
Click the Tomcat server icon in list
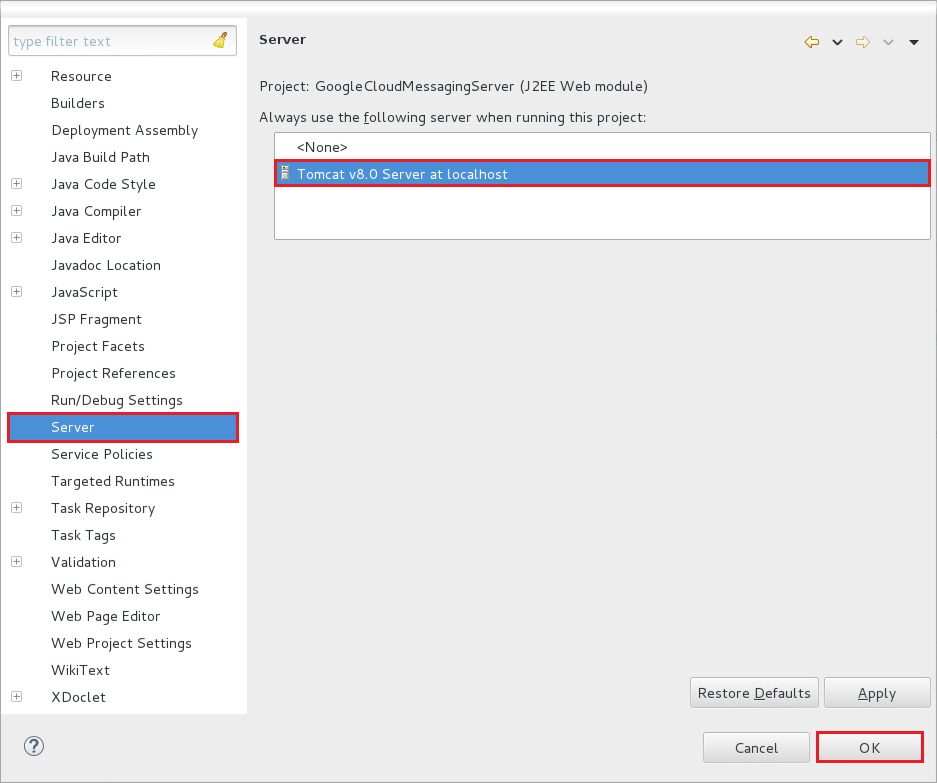tap(286, 173)
